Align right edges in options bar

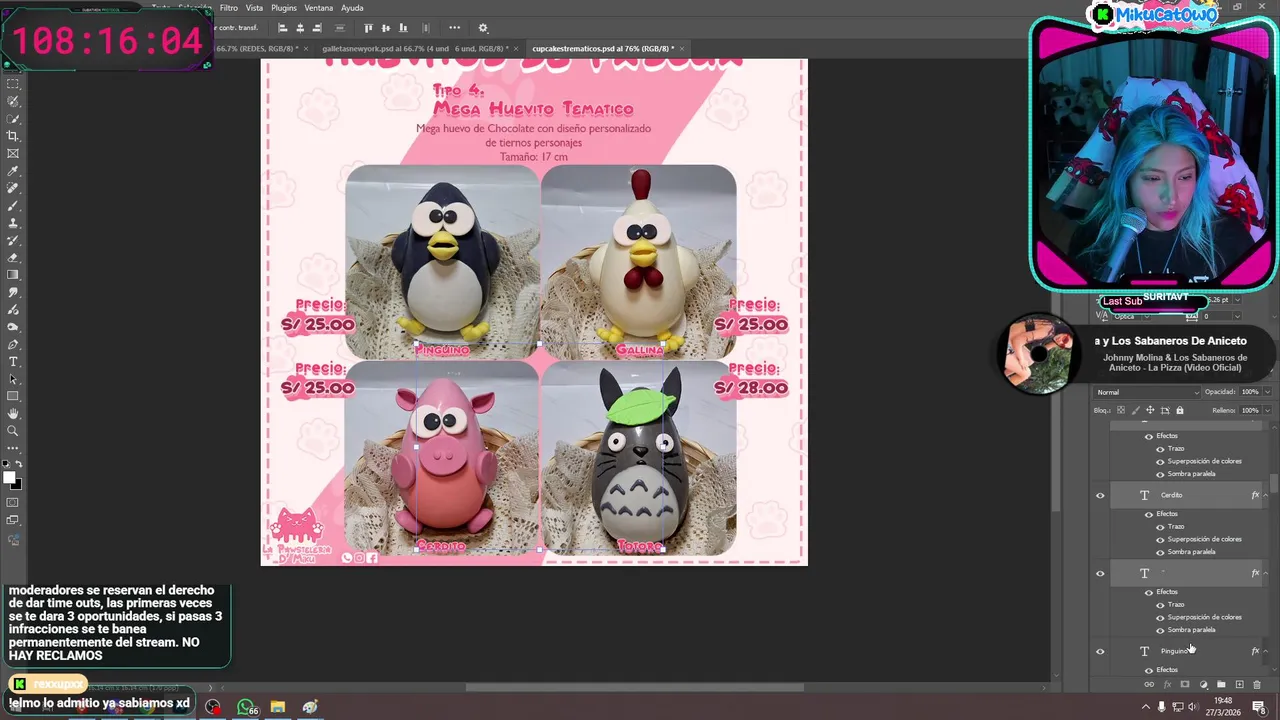point(317,28)
